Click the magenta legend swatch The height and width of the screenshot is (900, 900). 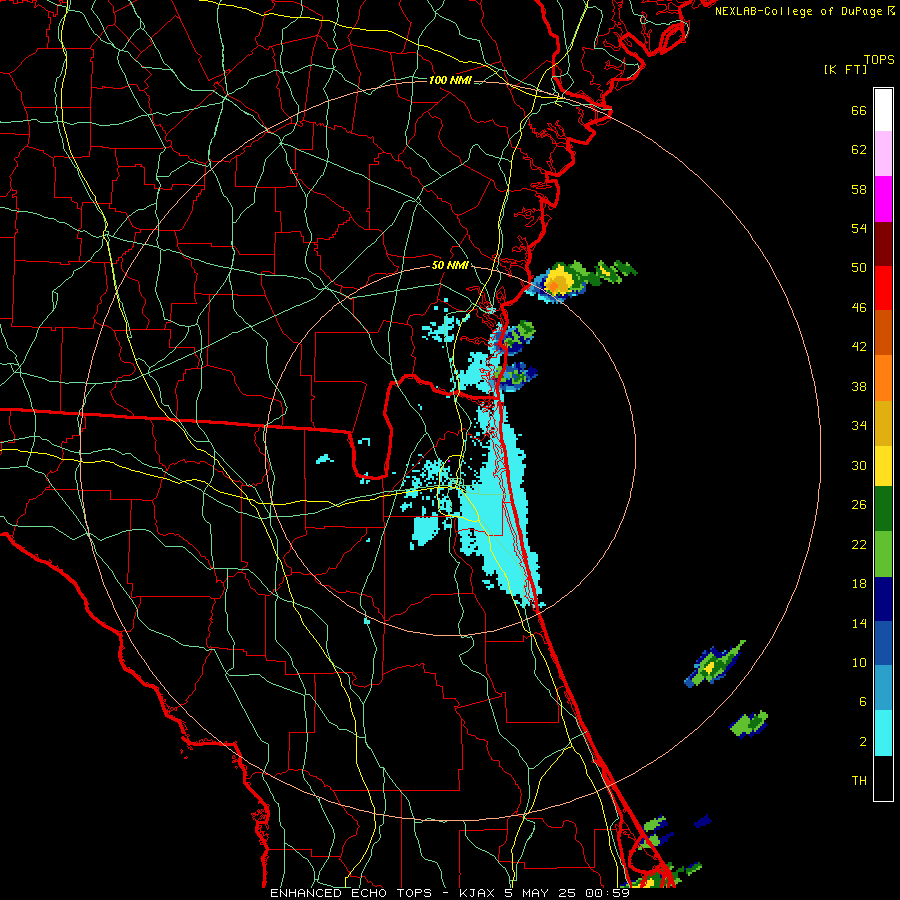click(x=883, y=199)
